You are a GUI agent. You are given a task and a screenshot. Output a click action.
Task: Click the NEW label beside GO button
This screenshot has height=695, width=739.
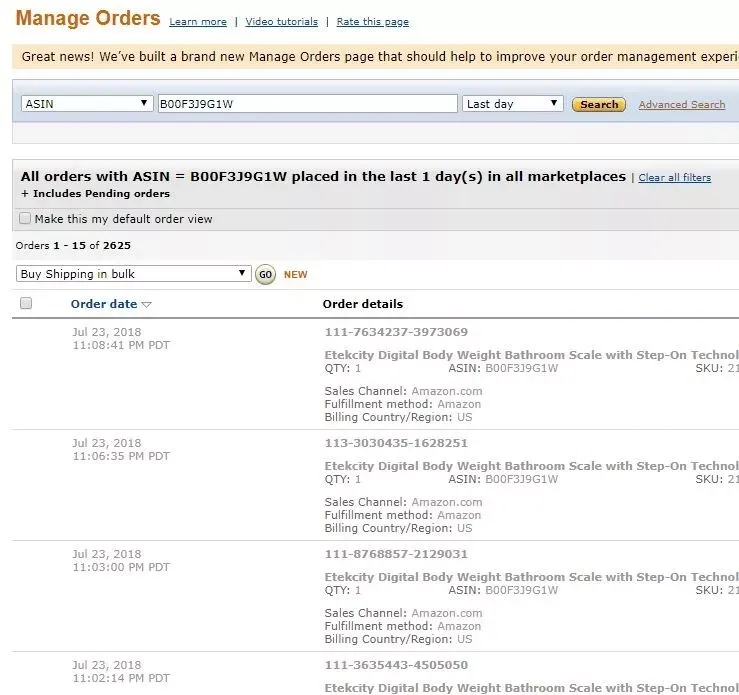click(x=296, y=275)
